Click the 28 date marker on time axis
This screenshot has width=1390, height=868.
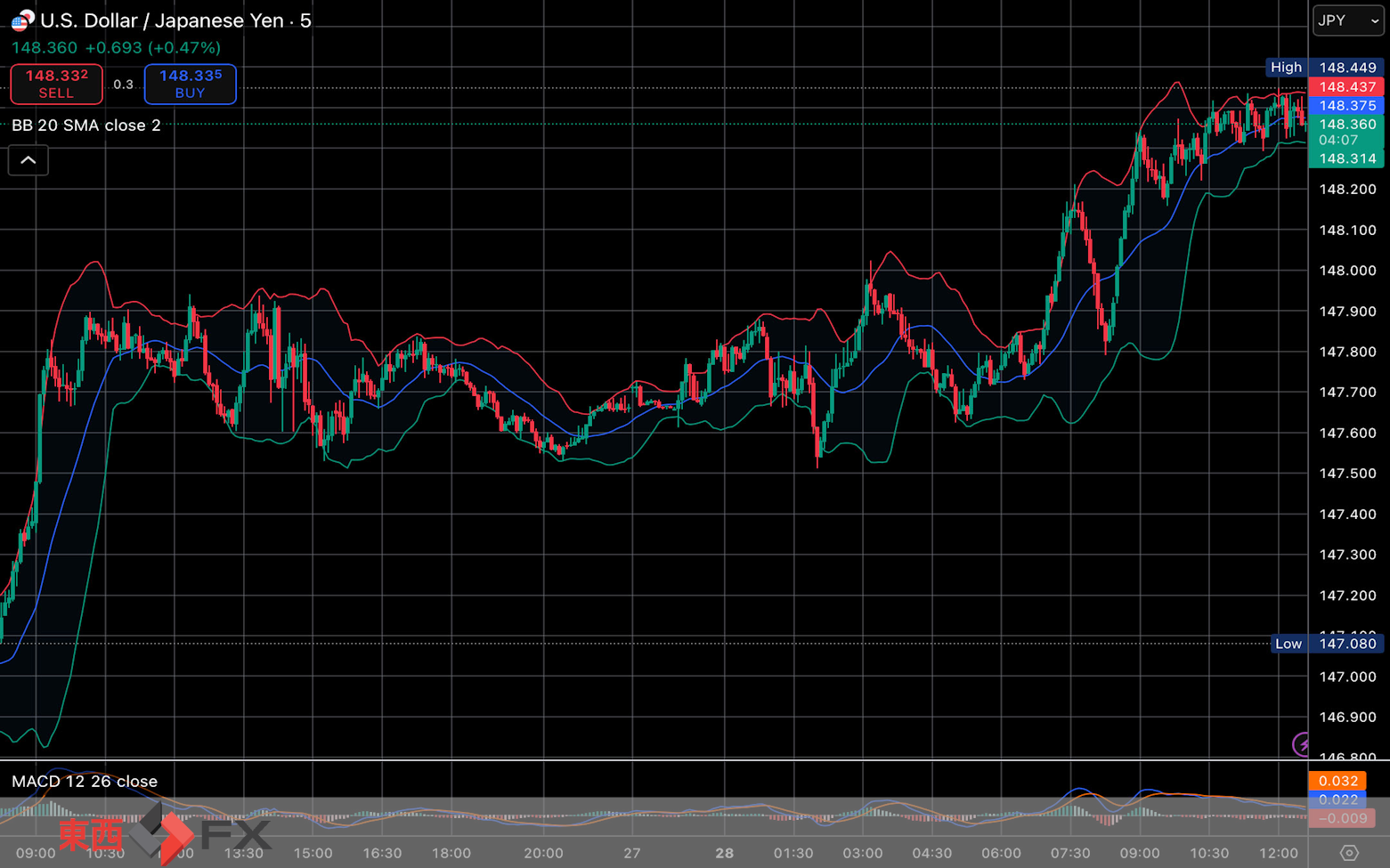click(725, 853)
